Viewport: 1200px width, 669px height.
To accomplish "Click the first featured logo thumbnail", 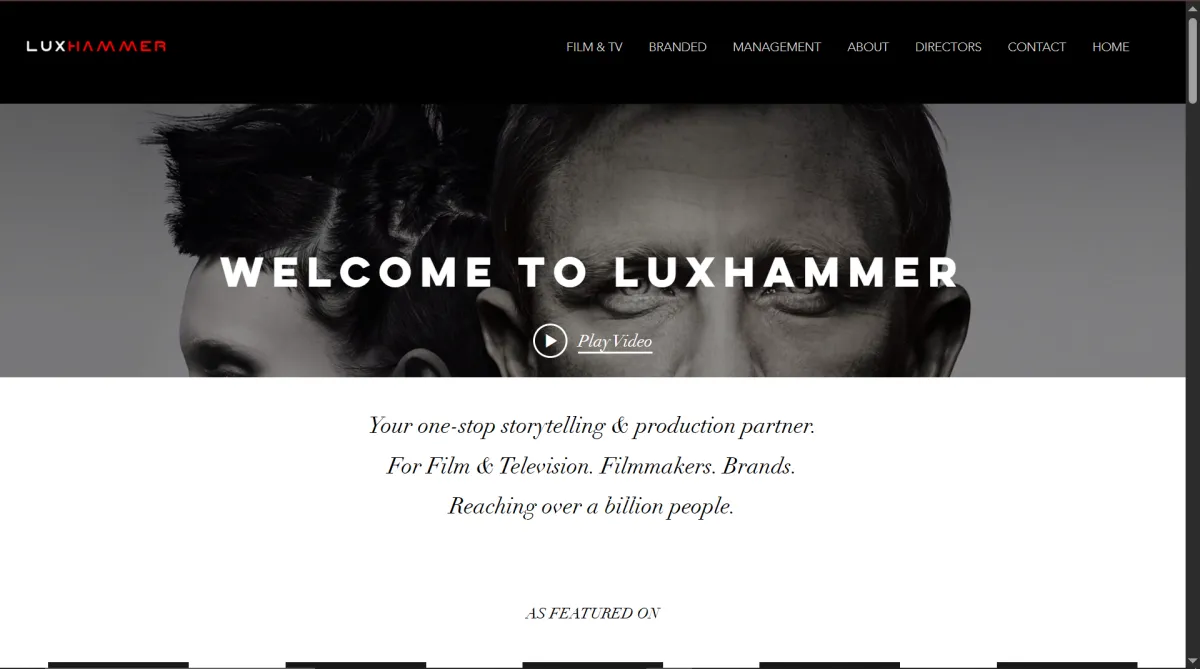I will tap(118, 665).
